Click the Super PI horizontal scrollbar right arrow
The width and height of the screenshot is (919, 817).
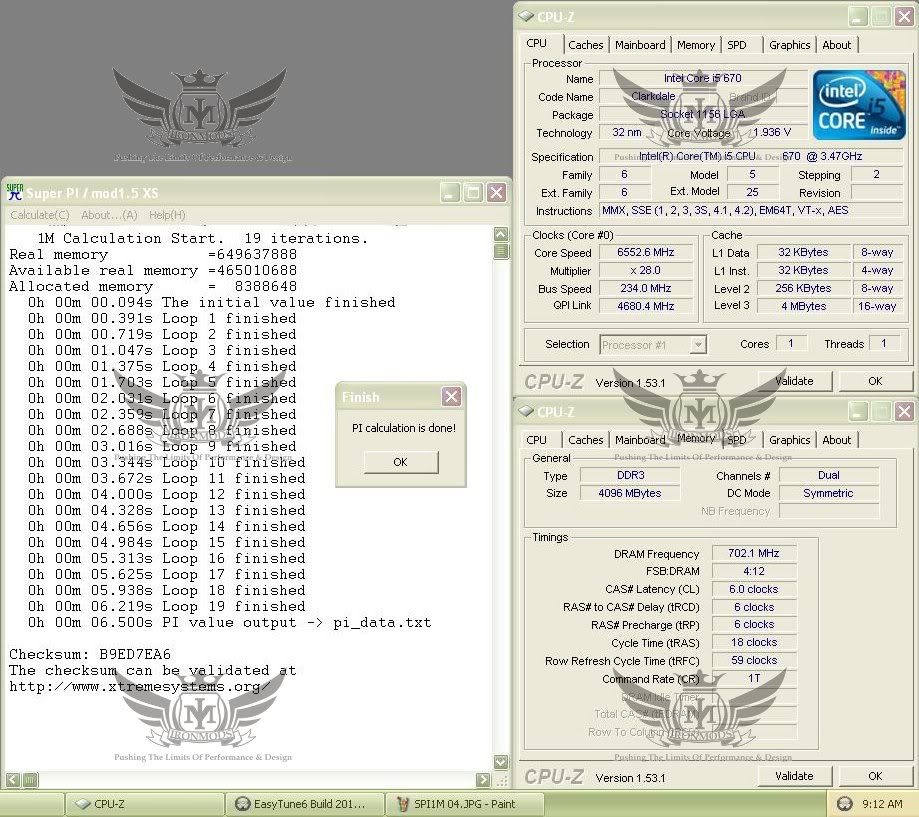tap(483, 779)
